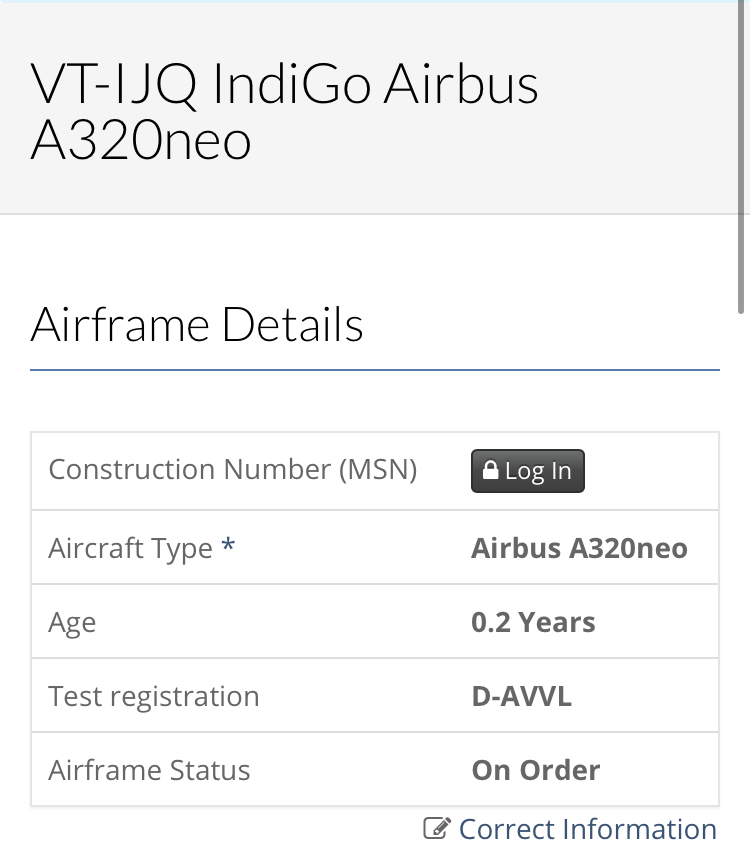Click the Aircraft Type label text
The height and width of the screenshot is (848, 750).
click(x=130, y=548)
